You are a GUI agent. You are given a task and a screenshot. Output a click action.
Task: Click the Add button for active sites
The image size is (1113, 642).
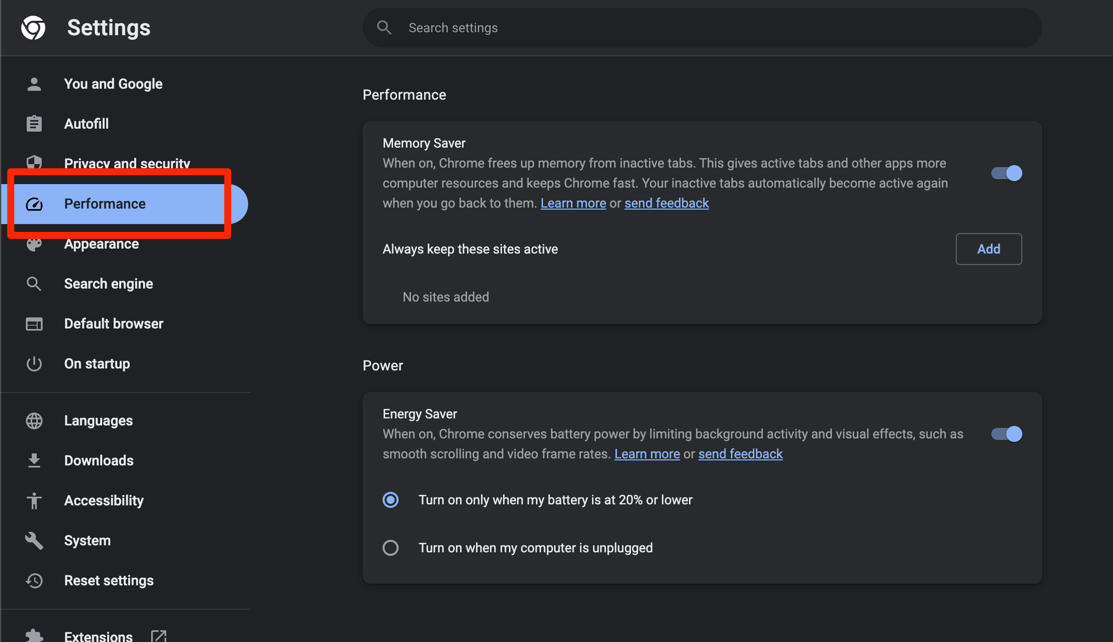click(988, 248)
